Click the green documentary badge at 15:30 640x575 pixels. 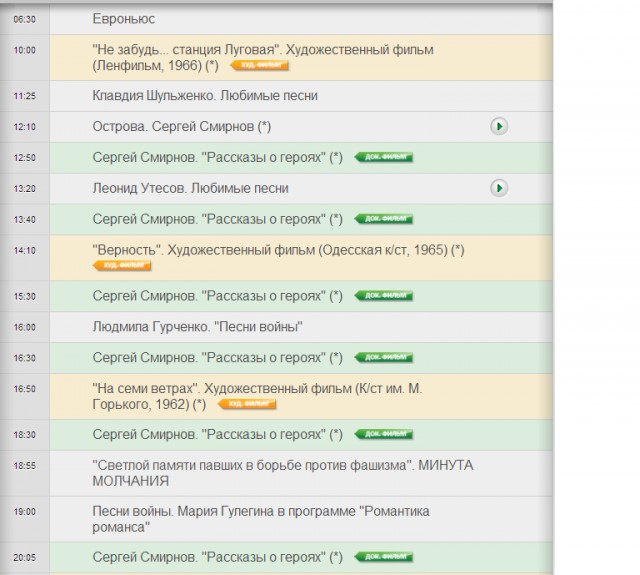pos(385,296)
